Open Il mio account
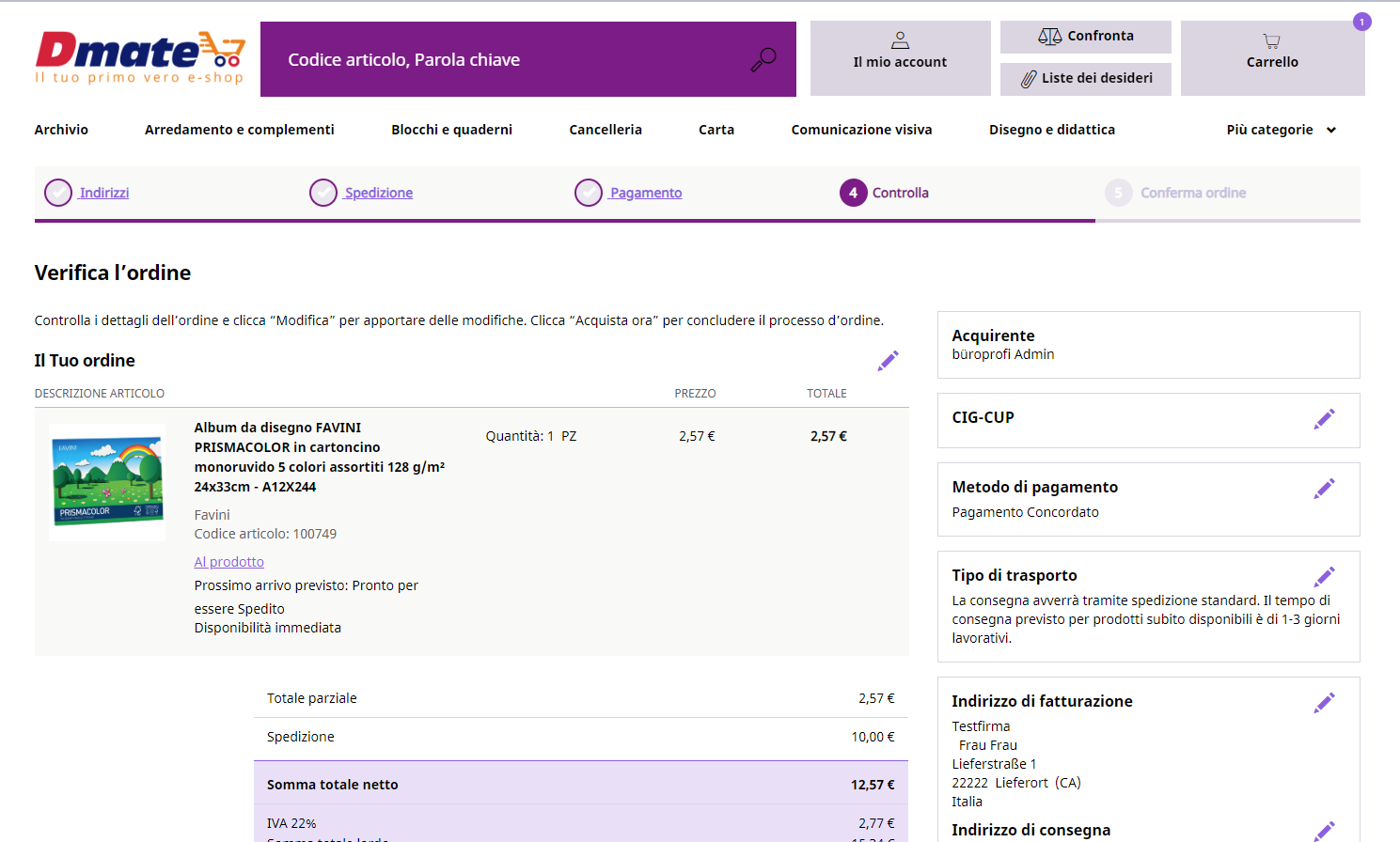Viewport: 1400px width, 842px height. [900, 58]
